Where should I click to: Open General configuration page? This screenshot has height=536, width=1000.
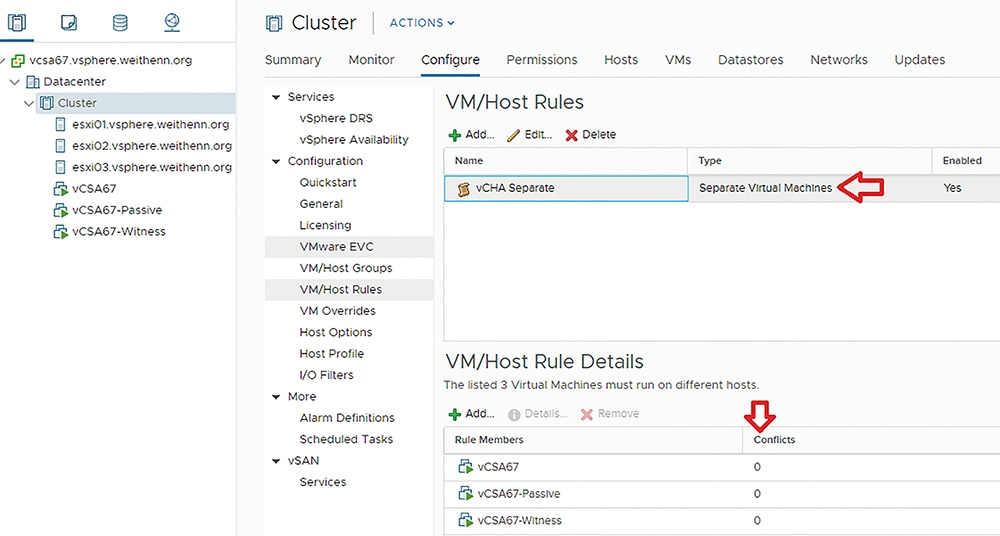[x=321, y=204]
